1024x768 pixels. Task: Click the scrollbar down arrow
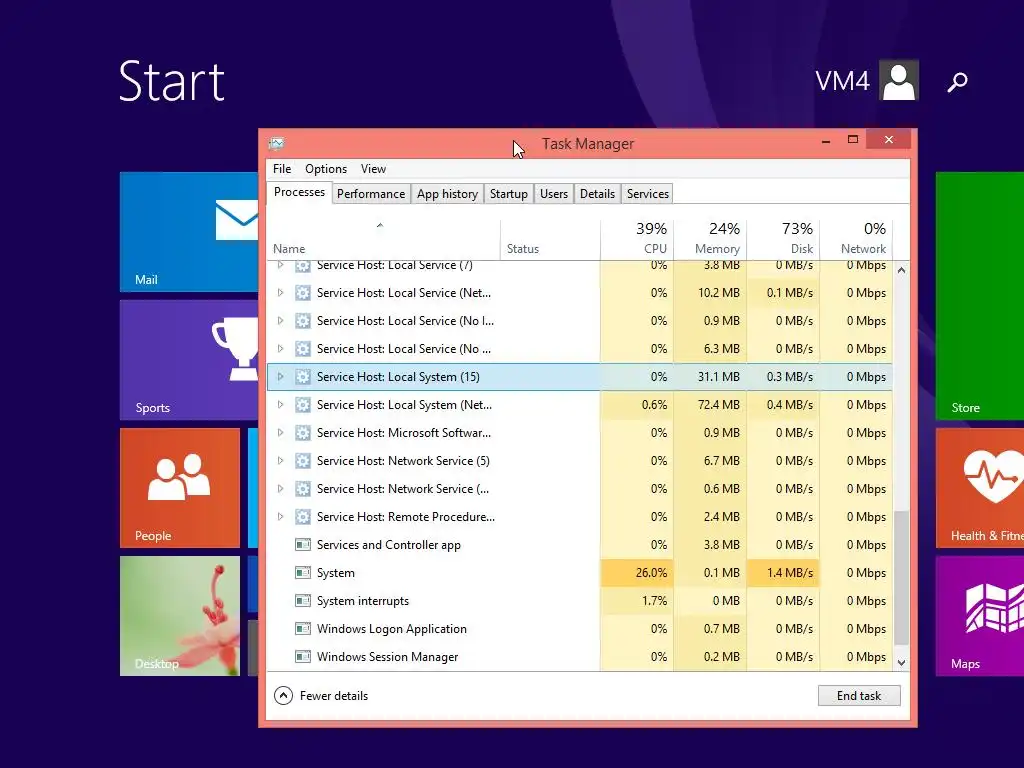pos(901,663)
